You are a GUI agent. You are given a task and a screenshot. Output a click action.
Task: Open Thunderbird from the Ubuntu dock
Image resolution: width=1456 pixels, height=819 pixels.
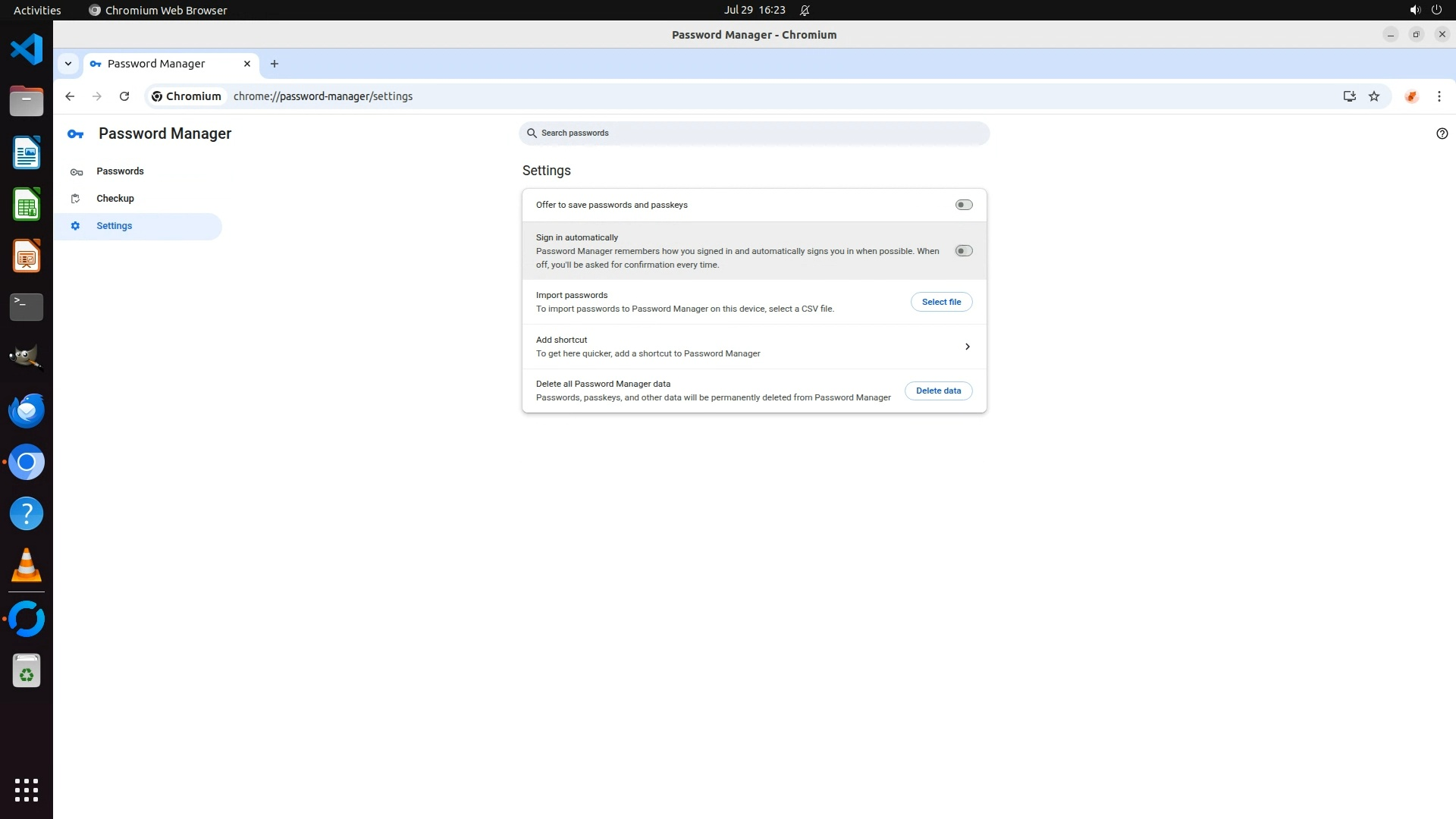click(27, 410)
